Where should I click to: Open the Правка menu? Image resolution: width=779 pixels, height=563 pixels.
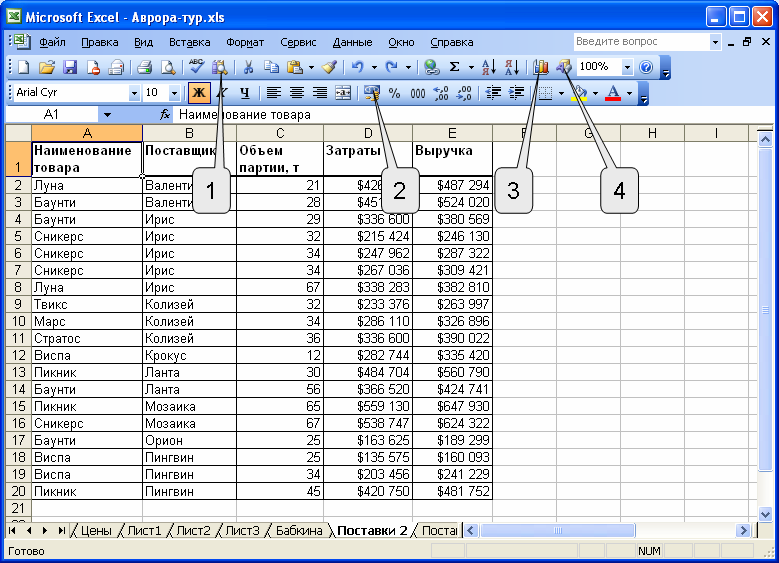point(100,42)
